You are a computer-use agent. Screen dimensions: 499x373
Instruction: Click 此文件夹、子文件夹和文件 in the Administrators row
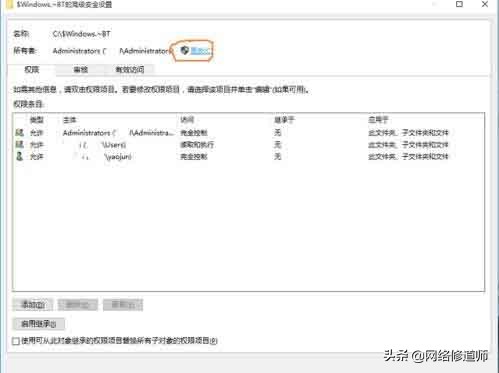pos(408,133)
